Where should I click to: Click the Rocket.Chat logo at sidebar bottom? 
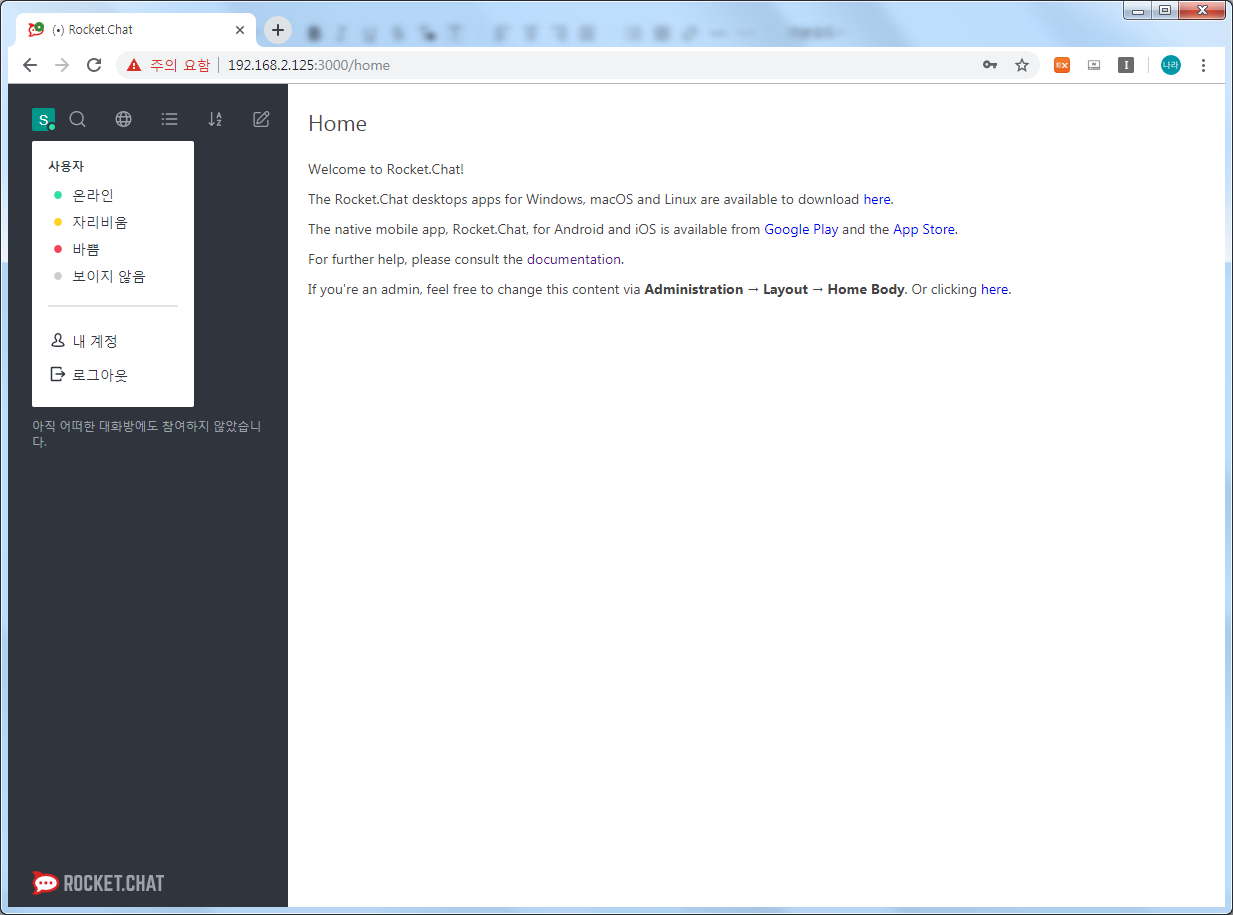click(x=98, y=882)
